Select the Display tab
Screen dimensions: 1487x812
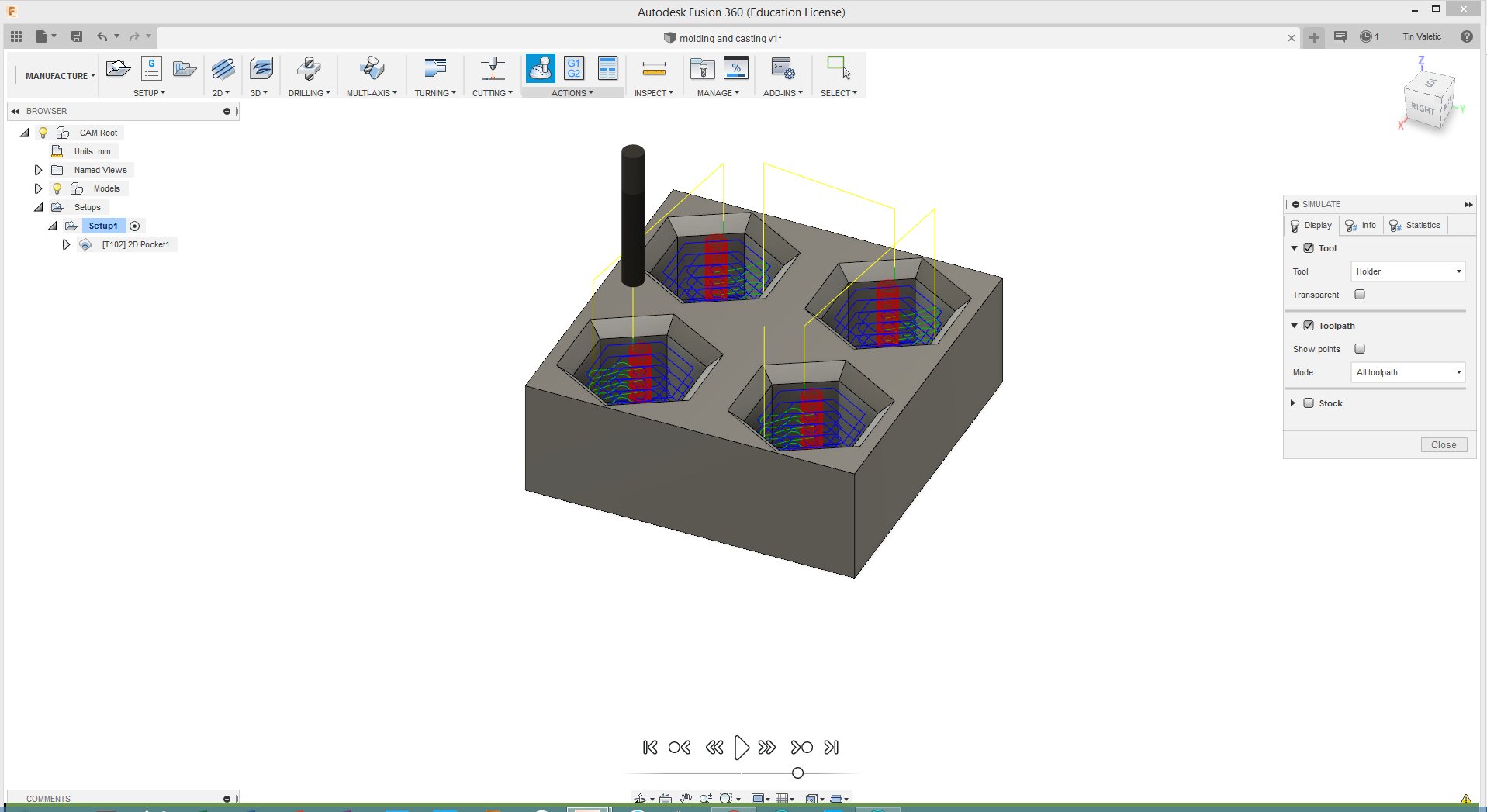pyautogui.click(x=1312, y=226)
